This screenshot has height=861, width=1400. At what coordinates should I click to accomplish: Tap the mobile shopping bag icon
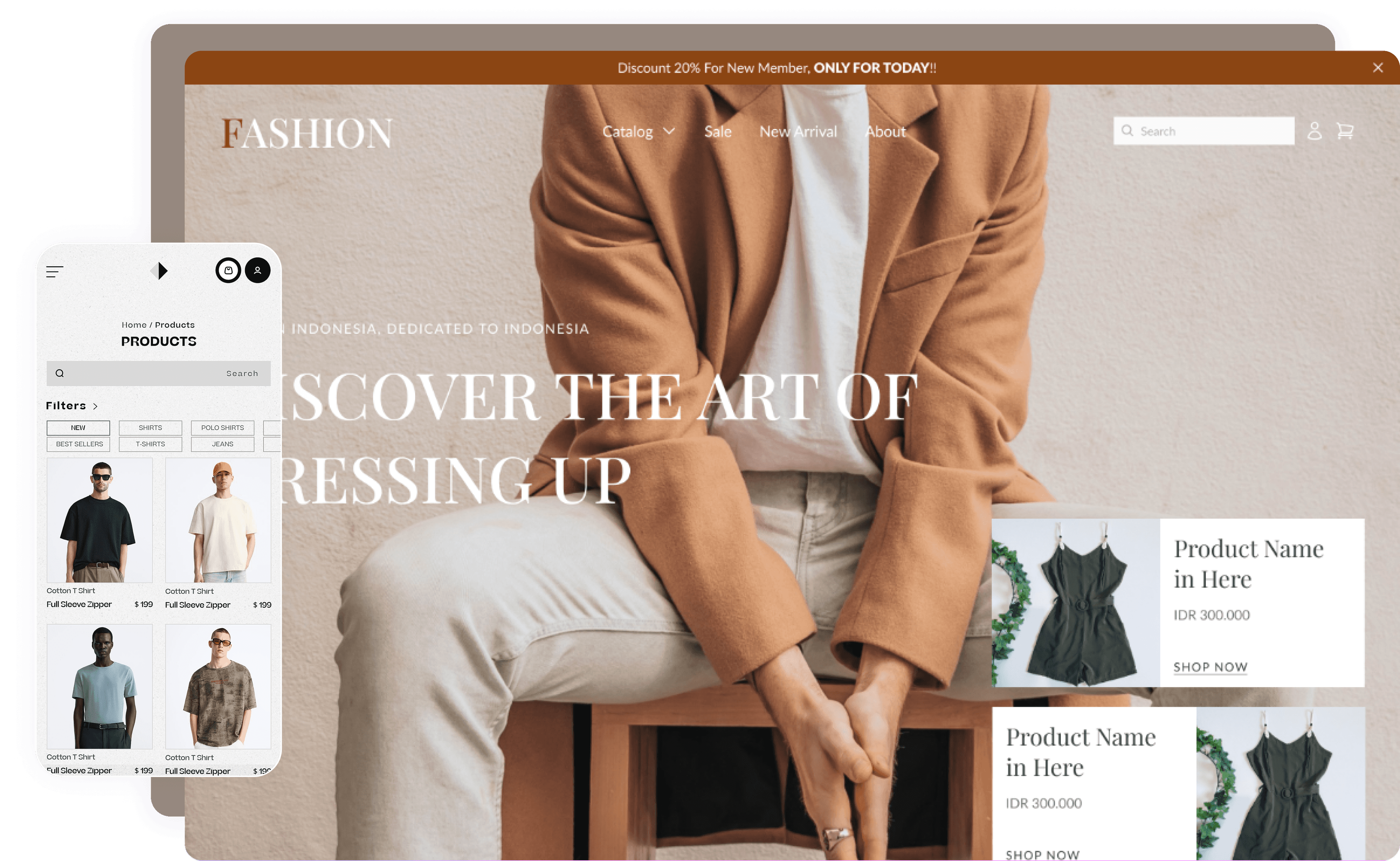(228, 271)
